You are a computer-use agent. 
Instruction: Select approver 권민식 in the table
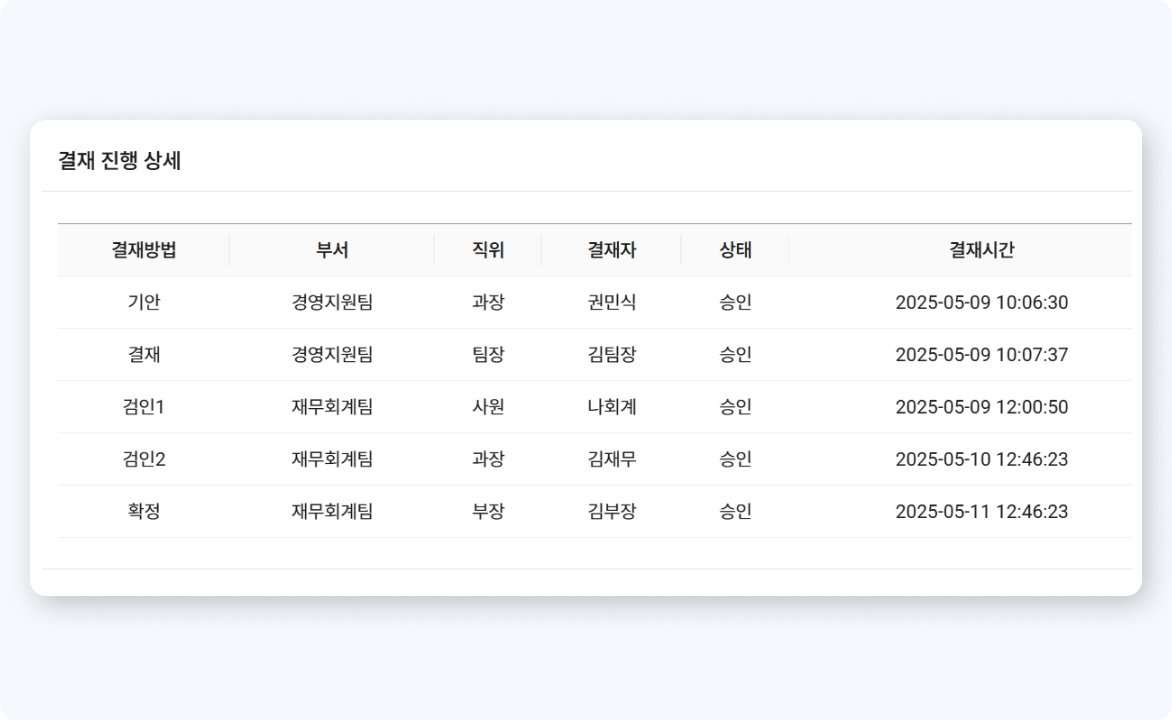[611, 302]
